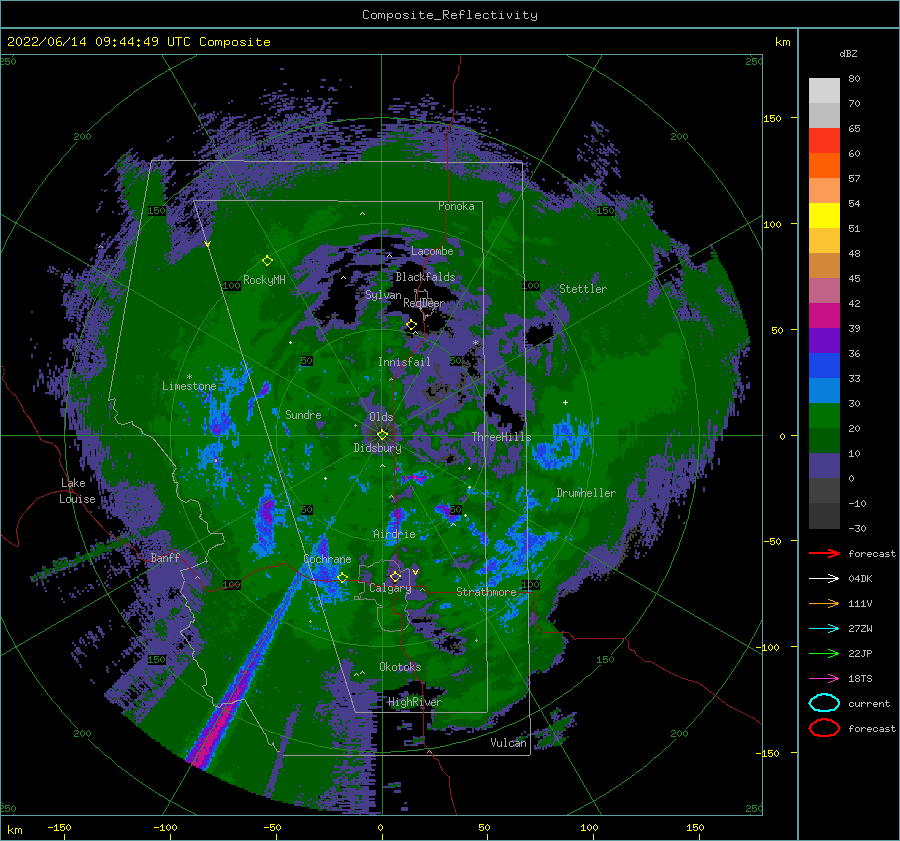Click the 2022/06/14 09:44:49 UTC timestamp
The image size is (900, 841).
coord(98,42)
